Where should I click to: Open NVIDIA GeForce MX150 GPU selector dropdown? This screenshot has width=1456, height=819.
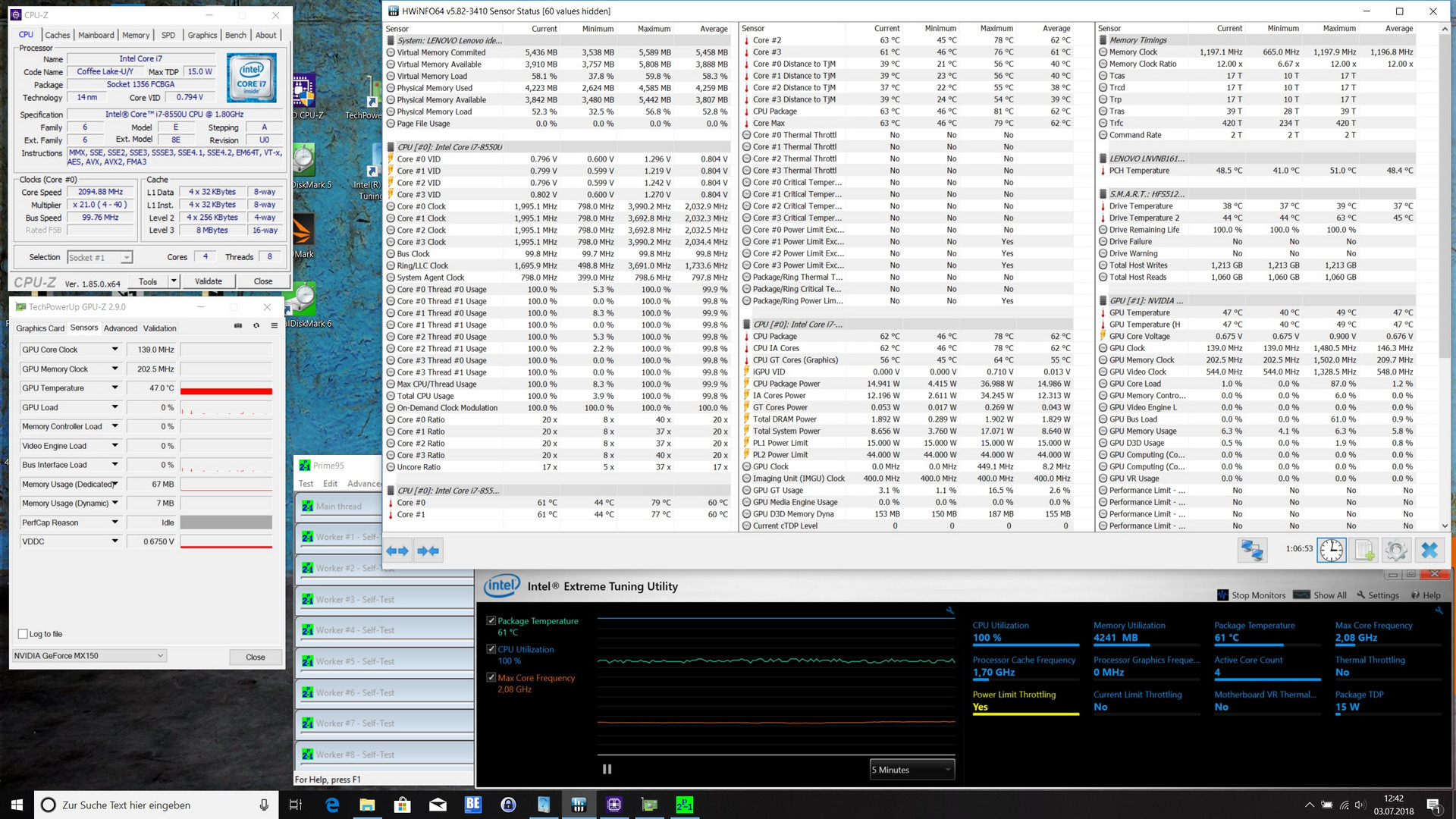coord(88,656)
